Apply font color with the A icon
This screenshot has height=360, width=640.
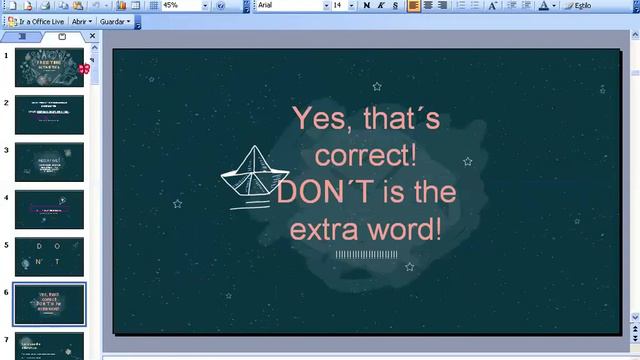click(x=543, y=5)
